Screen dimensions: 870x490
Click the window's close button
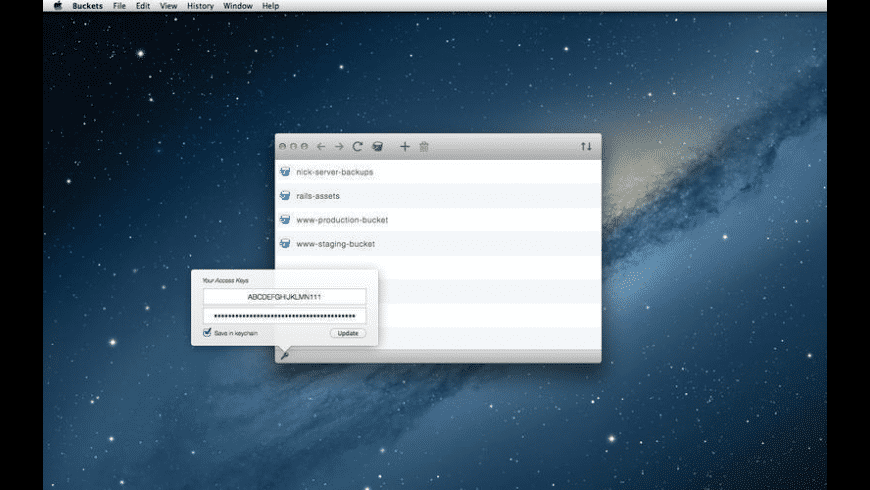pos(282,147)
